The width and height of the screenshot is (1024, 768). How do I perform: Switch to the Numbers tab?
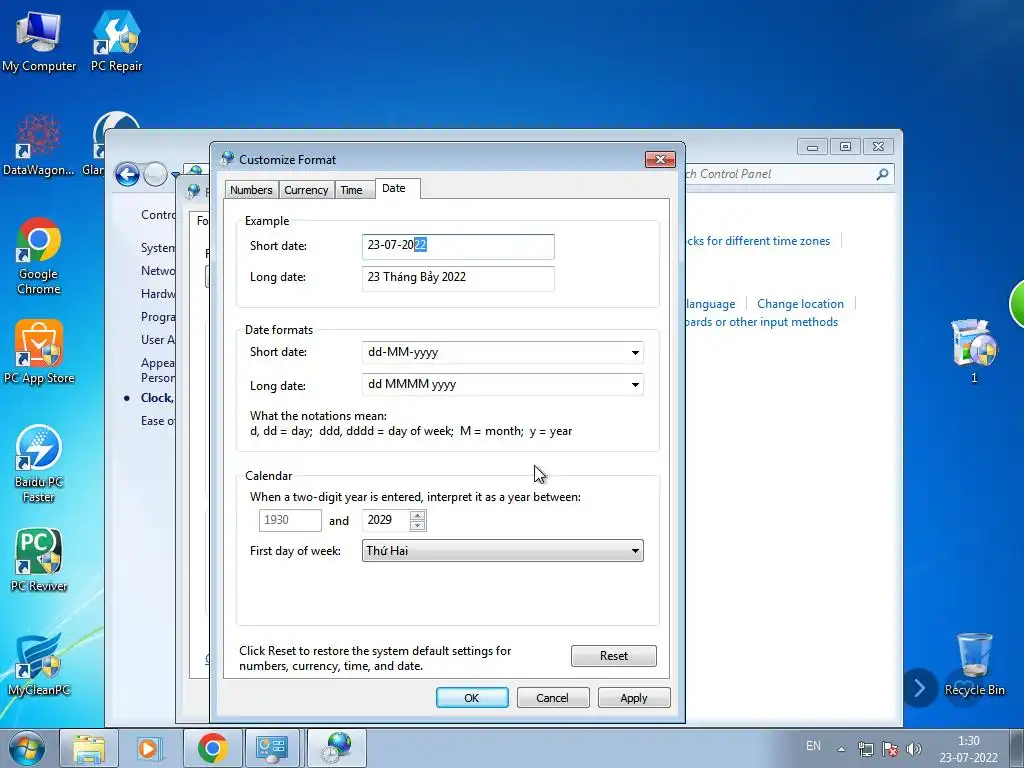tap(251, 189)
